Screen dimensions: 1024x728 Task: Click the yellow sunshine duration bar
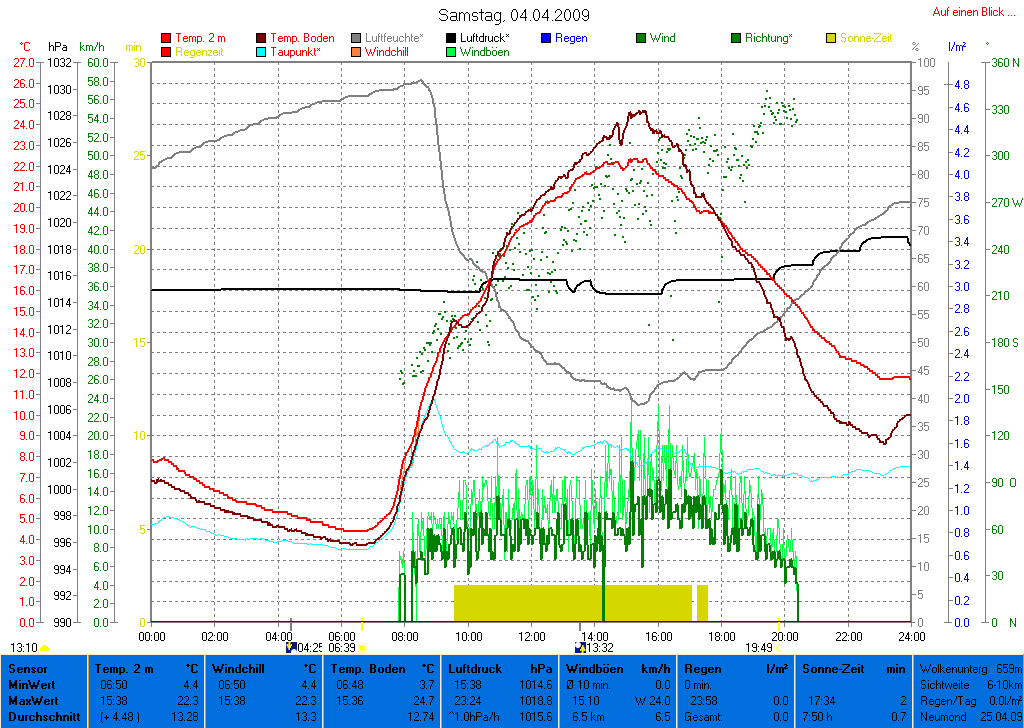tap(572, 603)
